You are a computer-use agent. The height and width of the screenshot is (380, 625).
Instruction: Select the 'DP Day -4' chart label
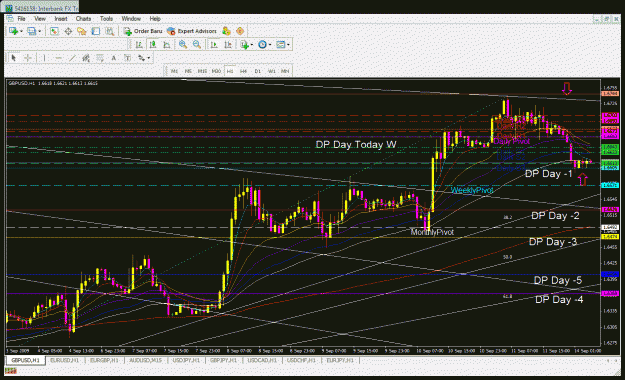point(559,299)
